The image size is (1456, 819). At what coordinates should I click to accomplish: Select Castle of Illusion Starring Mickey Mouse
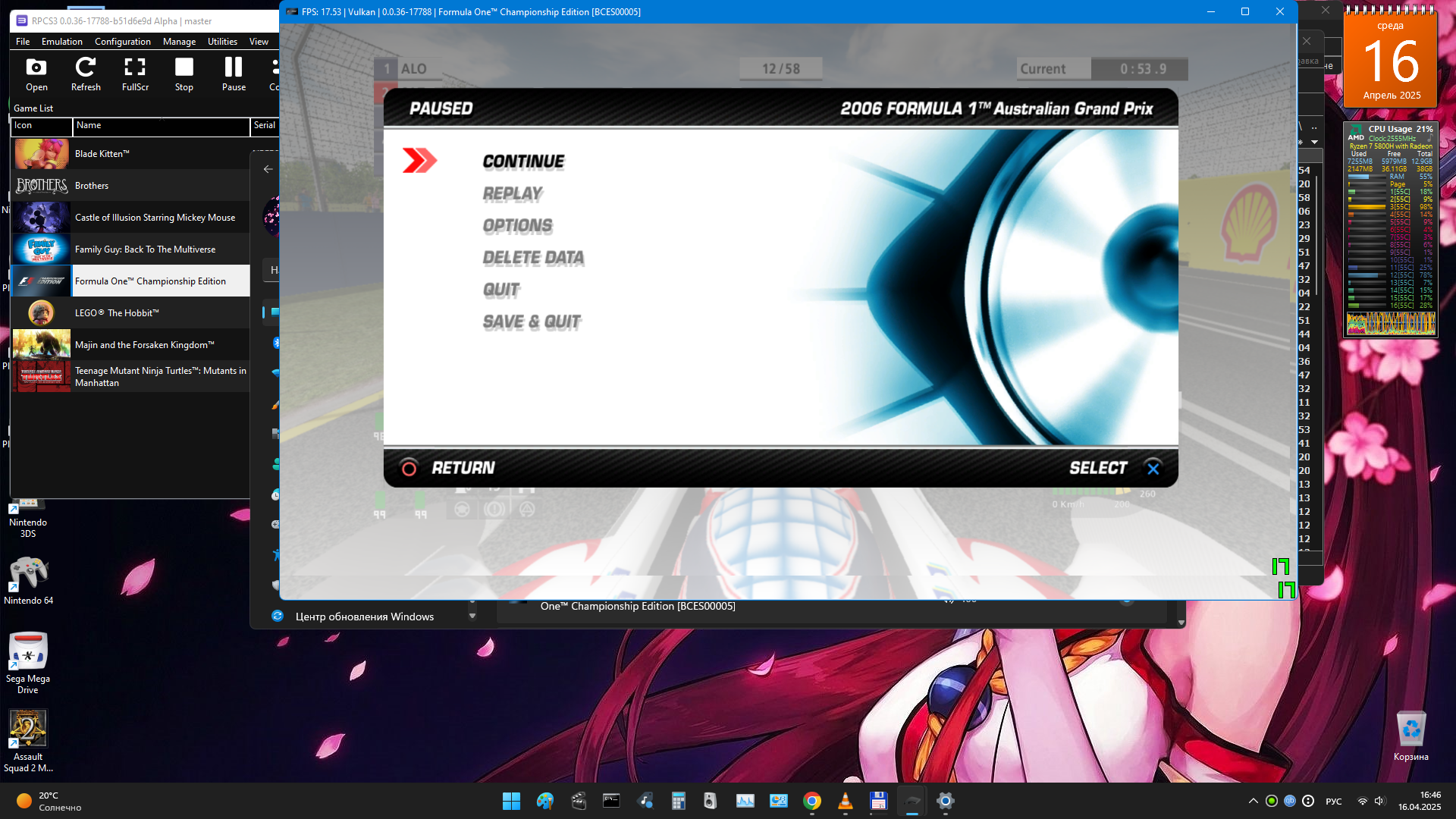pos(130,218)
